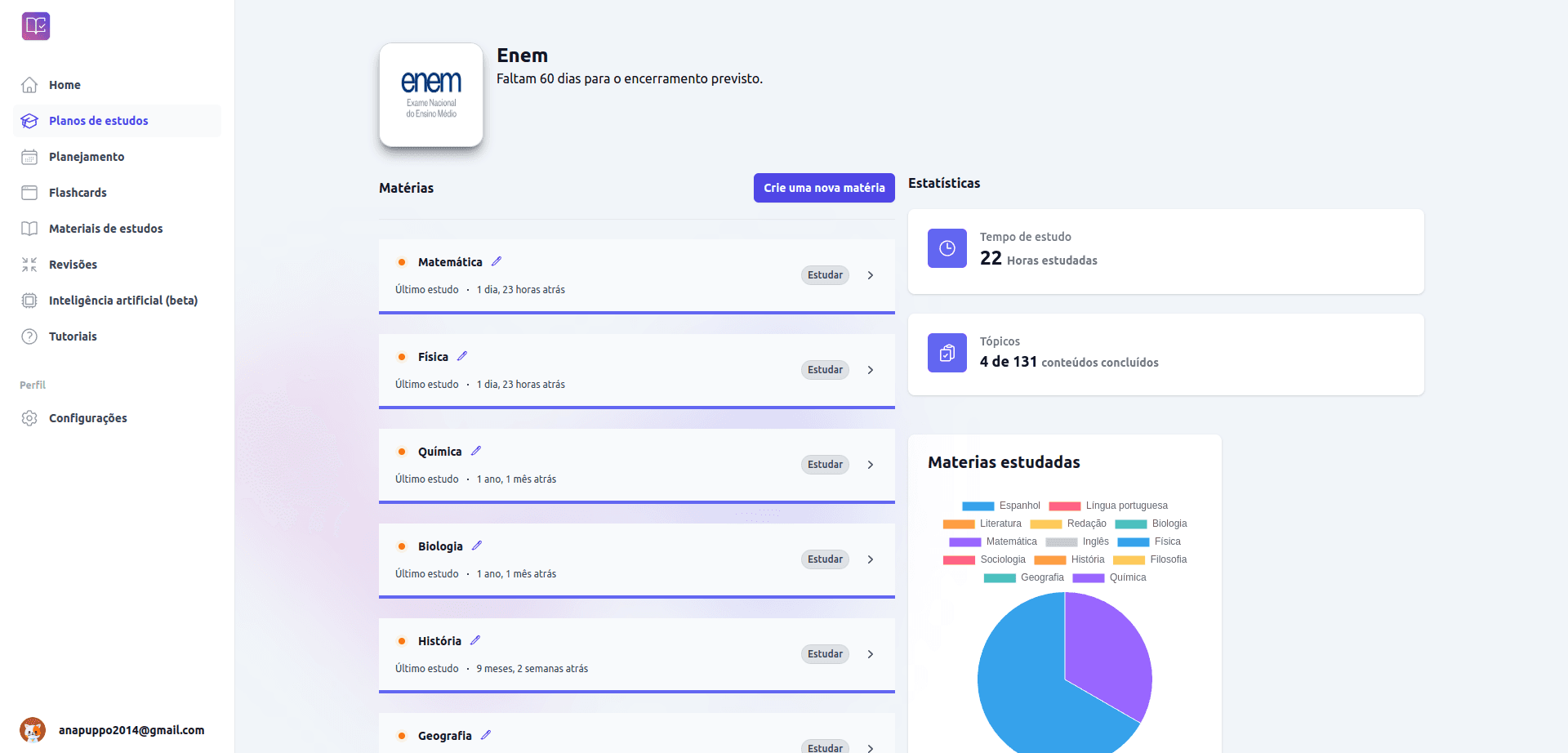Toggle Biologia legend swatch in chart
This screenshot has width=1568, height=753.
coord(1131,524)
